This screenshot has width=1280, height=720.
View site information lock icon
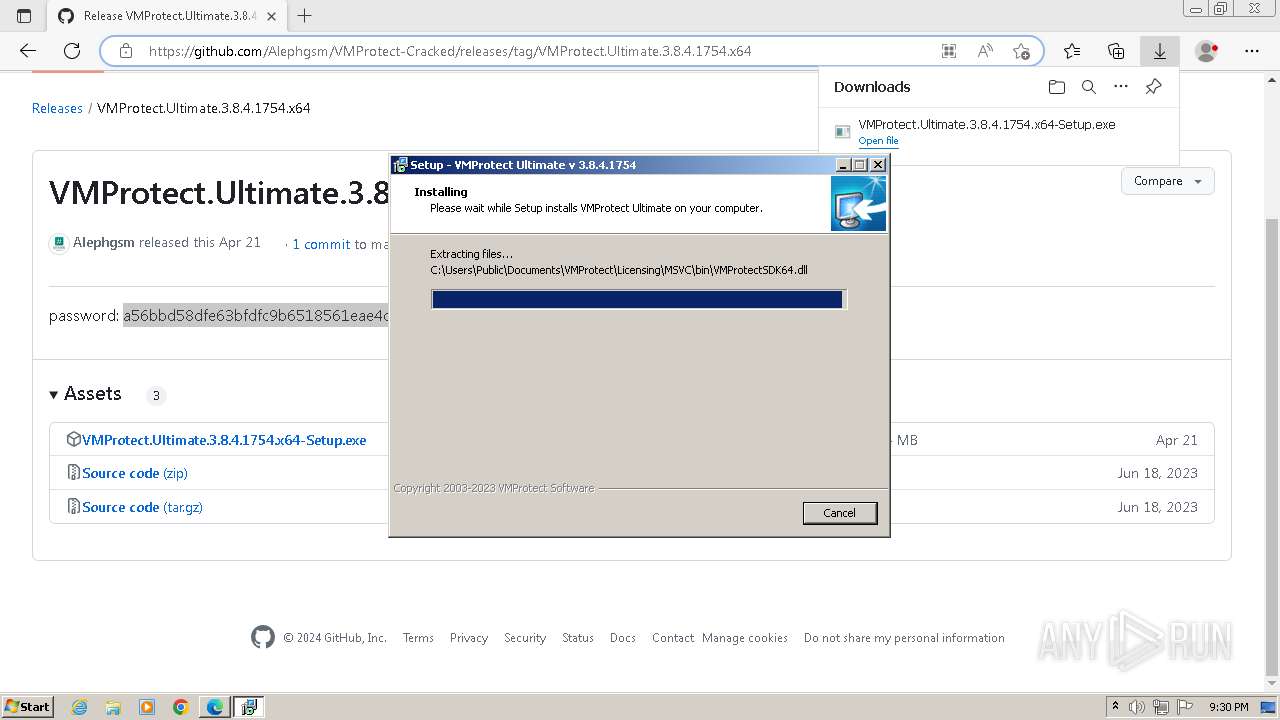(x=126, y=51)
